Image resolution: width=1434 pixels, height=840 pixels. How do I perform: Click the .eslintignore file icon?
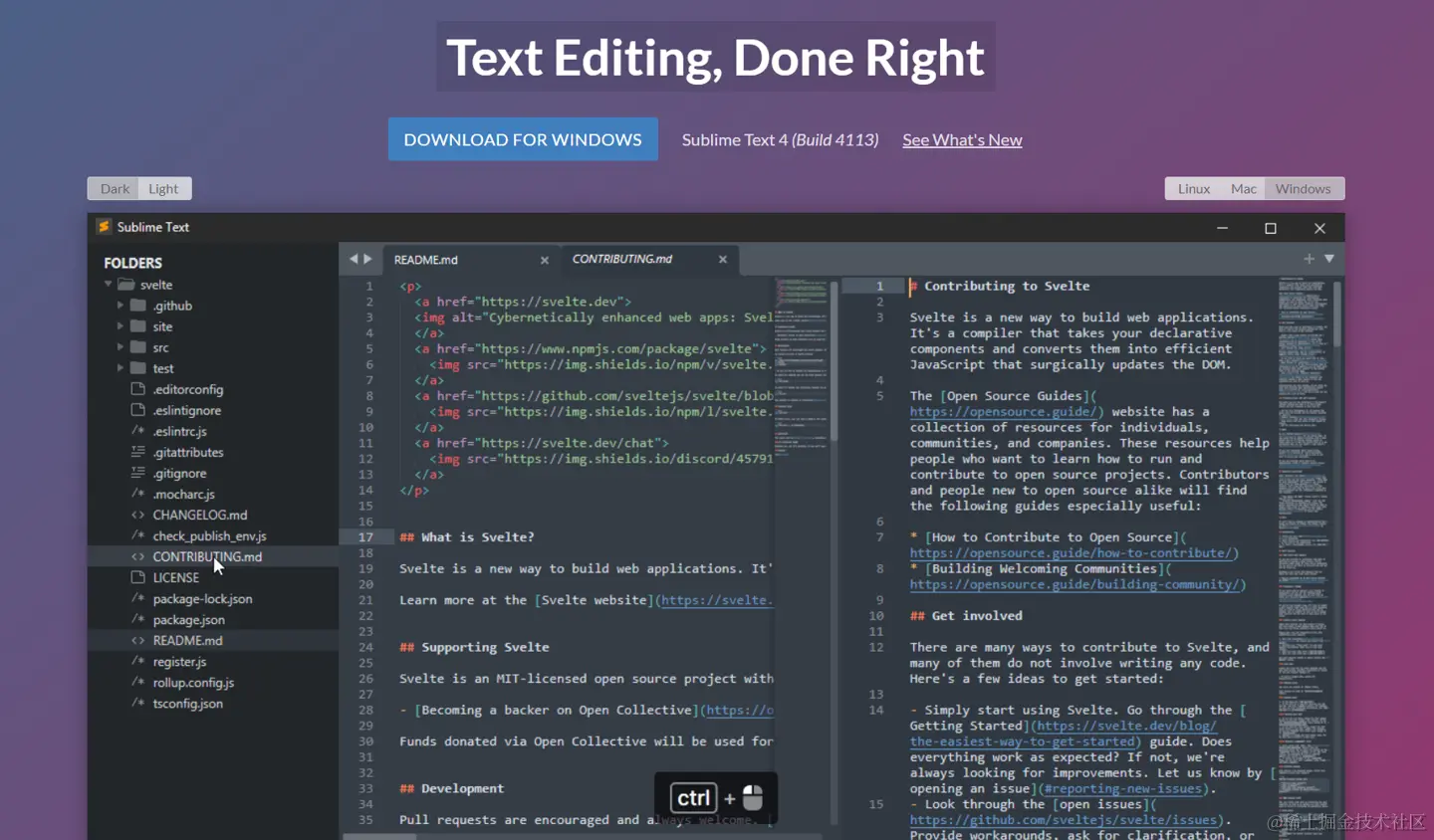[x=138, y=410]
